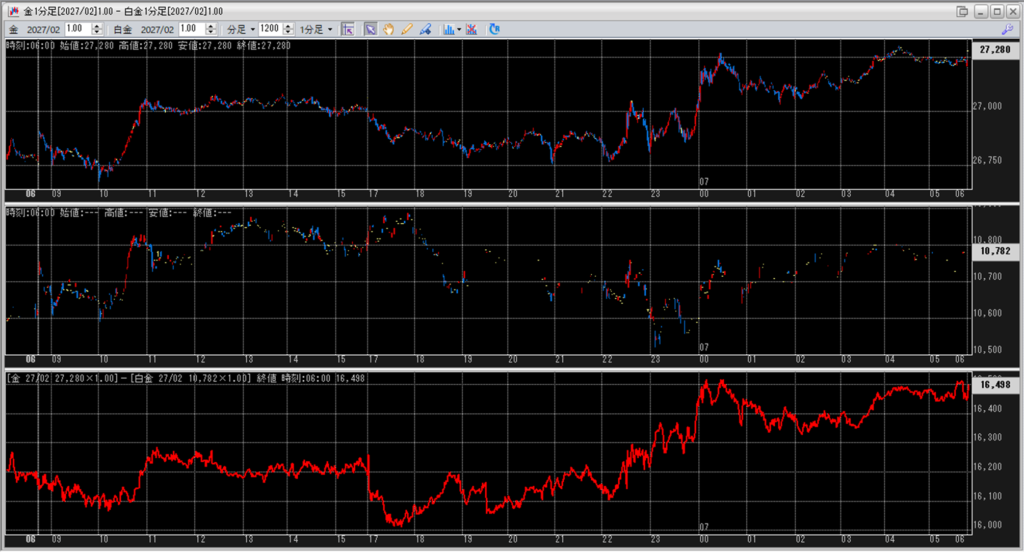Click the chart icon with red X
The image size is (1024, 552).
click(472, 29)
